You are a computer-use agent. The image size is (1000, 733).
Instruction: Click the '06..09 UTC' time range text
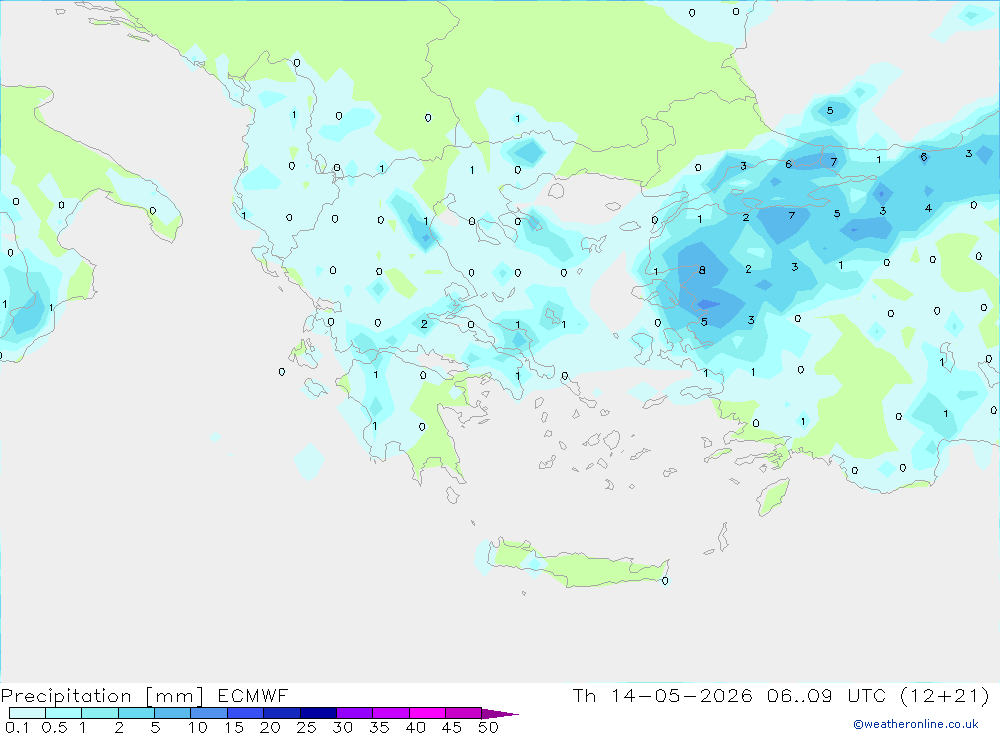coord(827,696)
